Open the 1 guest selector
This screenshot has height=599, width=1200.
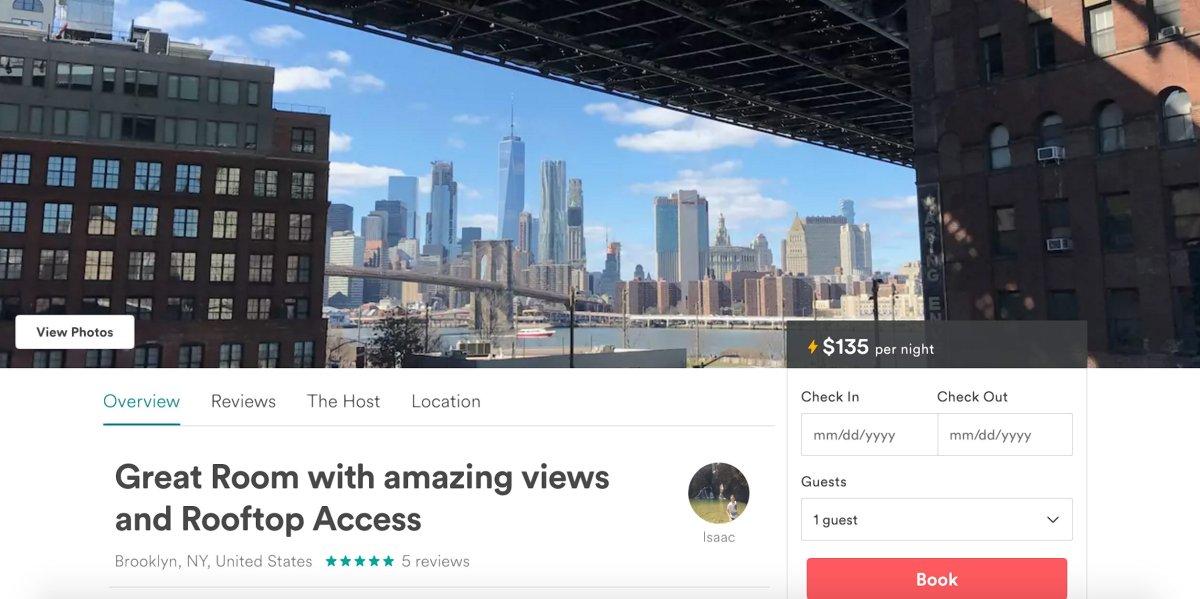tap(937, 520)
